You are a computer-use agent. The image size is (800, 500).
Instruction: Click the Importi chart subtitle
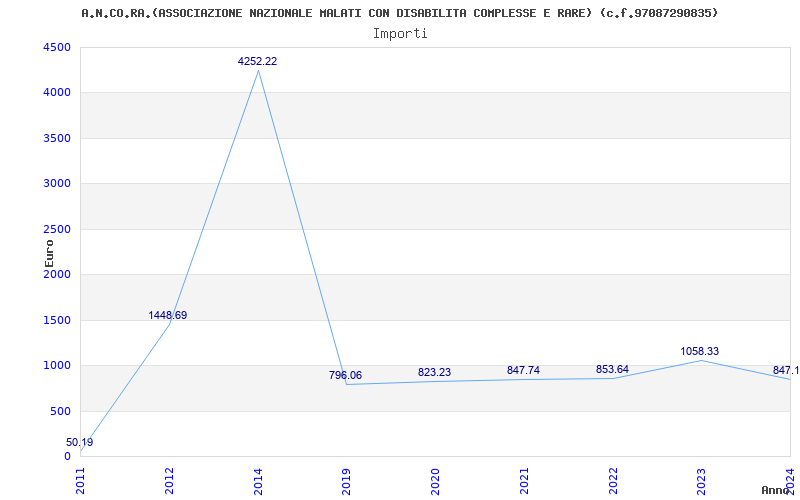(x=400, y=34)
